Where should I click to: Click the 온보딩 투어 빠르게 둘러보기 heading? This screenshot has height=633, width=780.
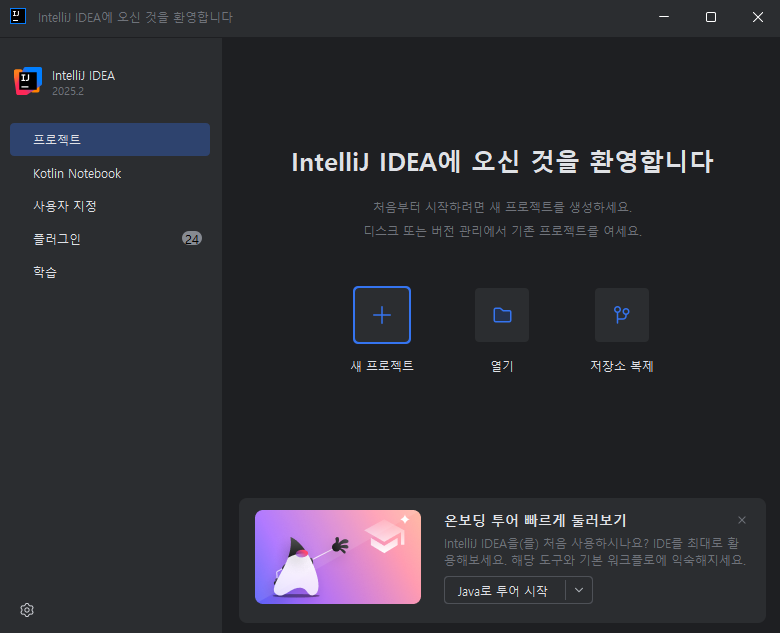click(x=535, y=521)
